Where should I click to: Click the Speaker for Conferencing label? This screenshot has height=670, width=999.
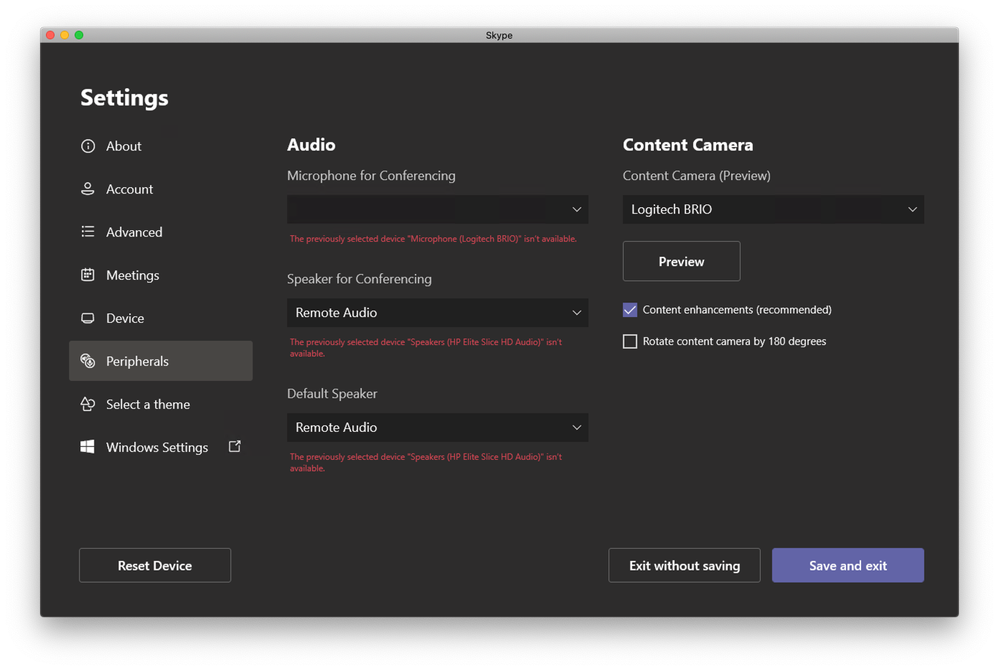[x=359, y=279]
